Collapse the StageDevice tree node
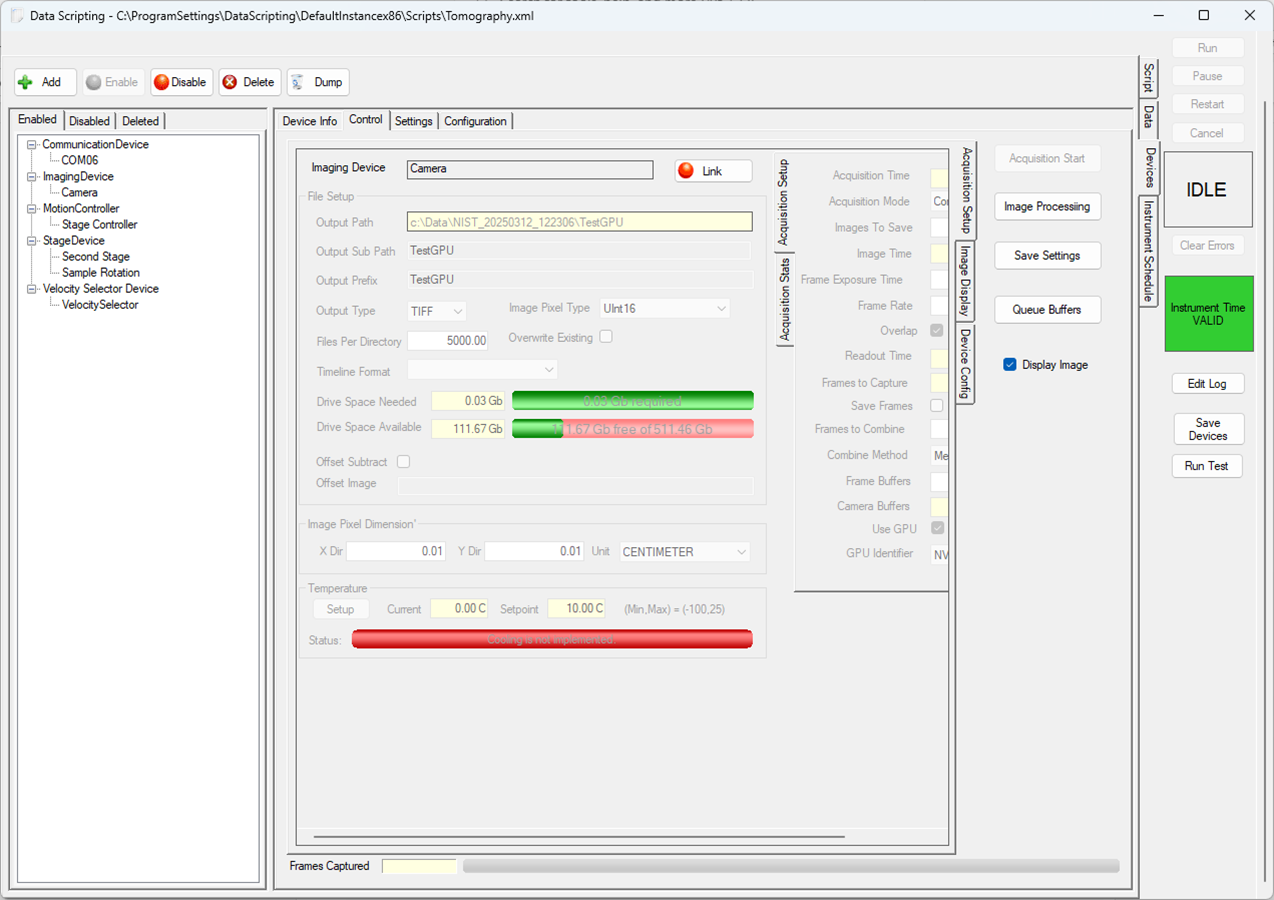This screenshot has width=1274, height=900. pyautogui.click(x=32, y=241)
